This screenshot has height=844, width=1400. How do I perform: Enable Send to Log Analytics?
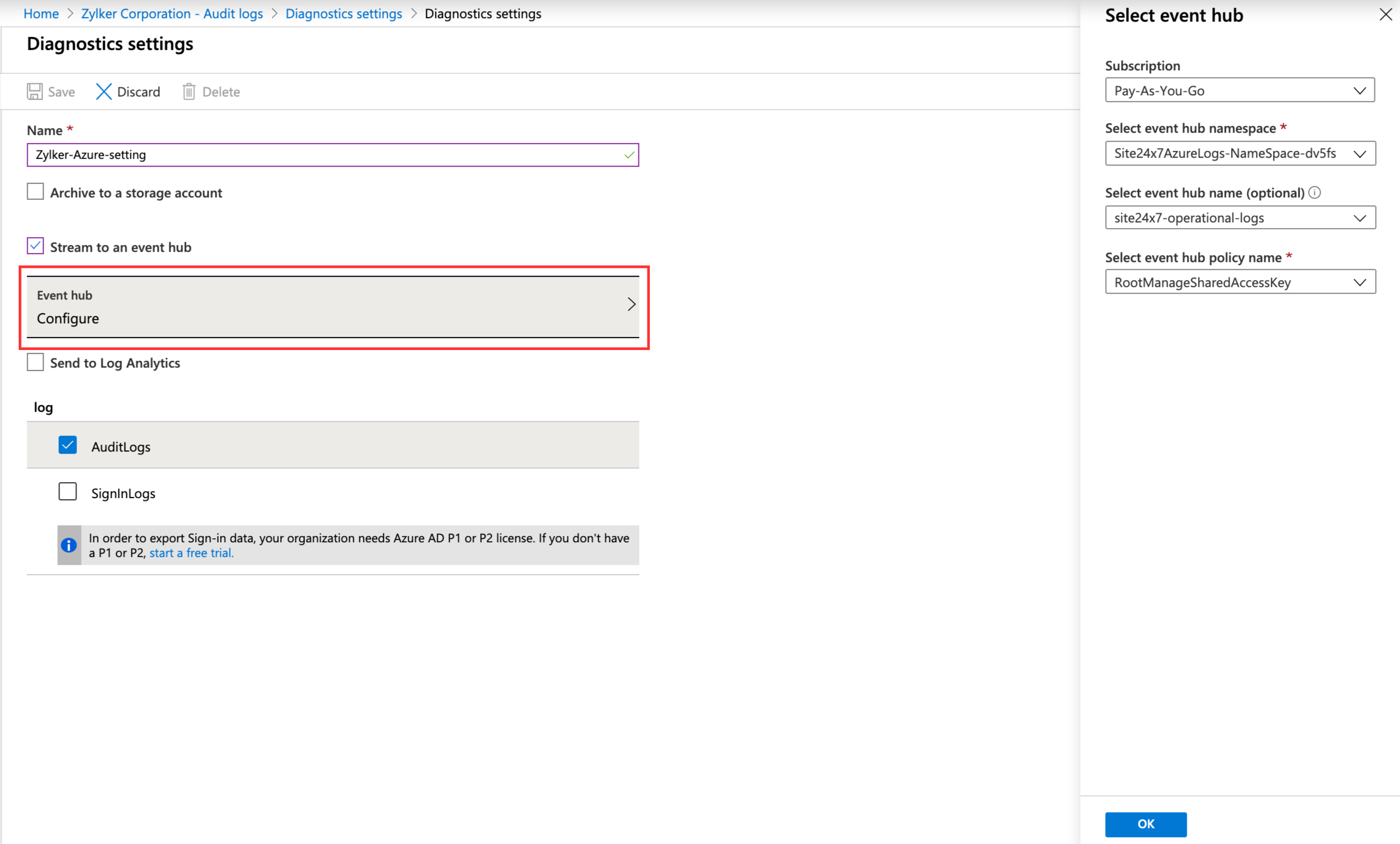(35, 361)
